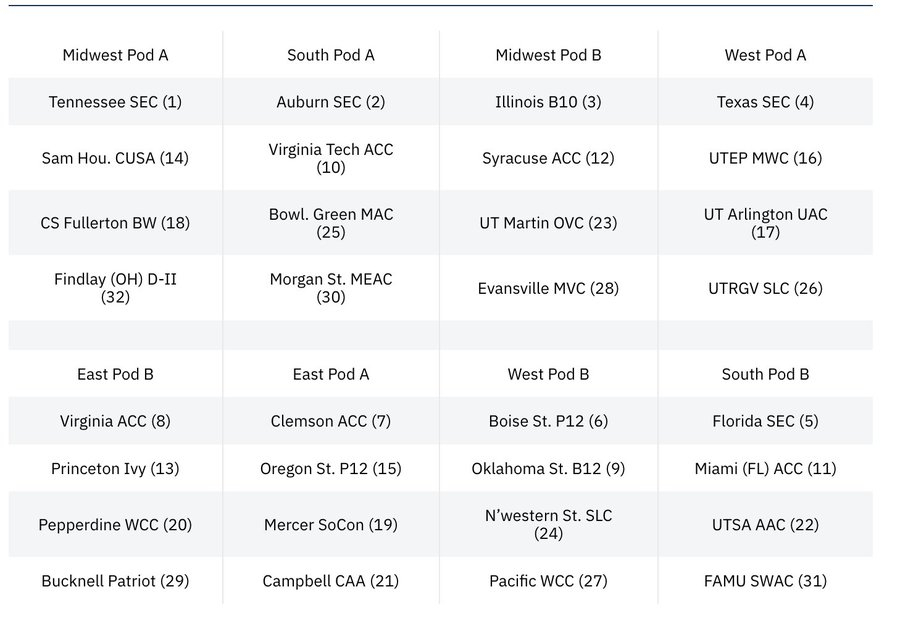900x642 pixels.
Task: Select Princeton Ivy (13) cell
Action: click(115, 468)
